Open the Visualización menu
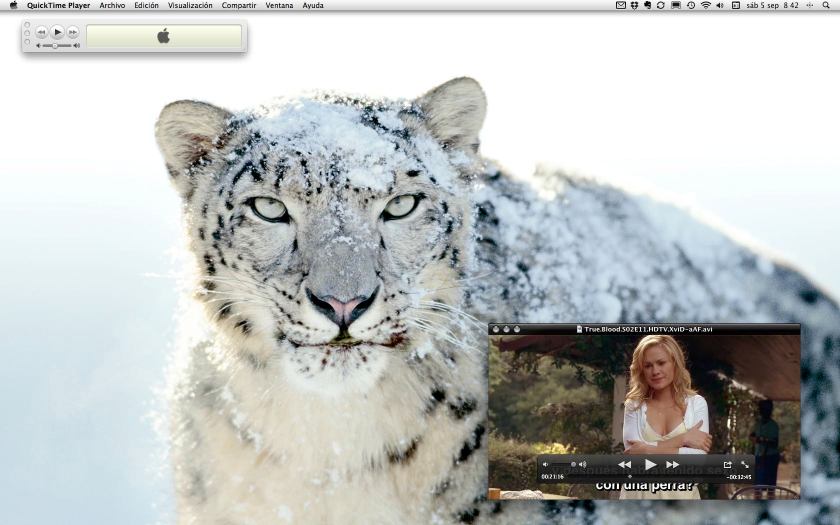This screenshot has width=840, height=525. (x=190, y=6)
